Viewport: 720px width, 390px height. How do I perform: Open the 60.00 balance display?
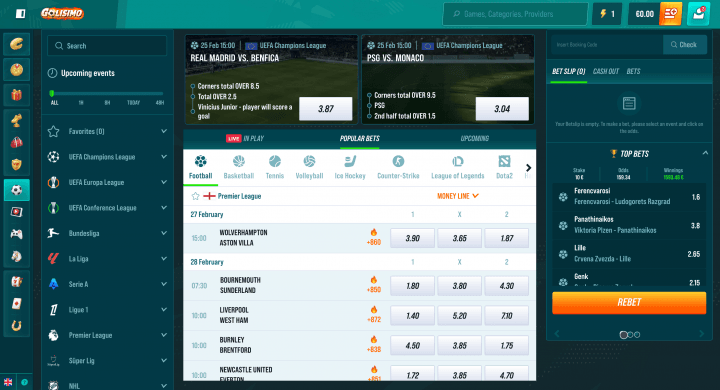(644, 14)
